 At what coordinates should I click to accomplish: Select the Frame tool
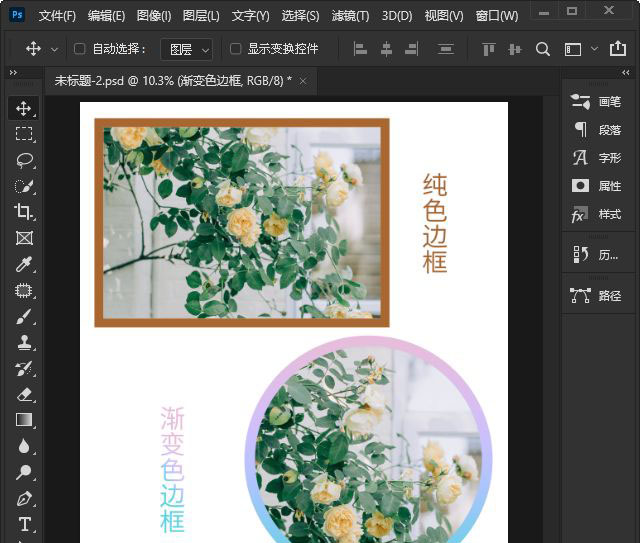coord(24,238)
